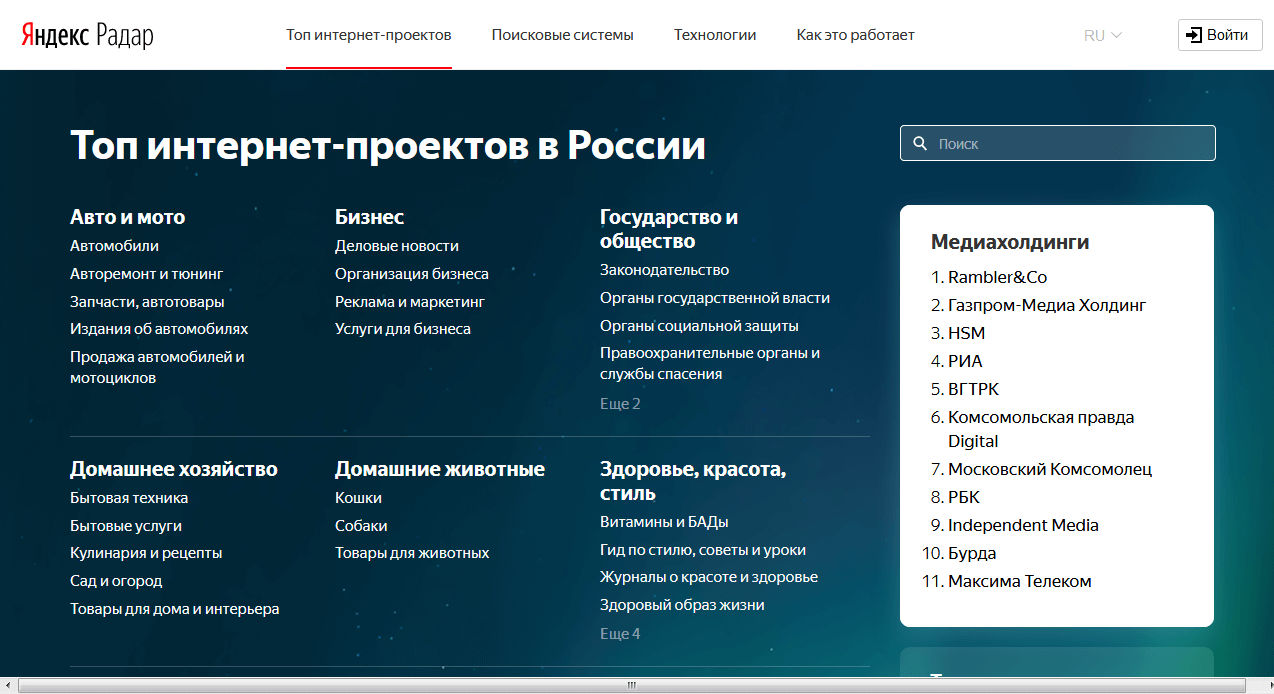Go to Организация бизнеса
The image size is (1274, 694).
click(412, 274)
